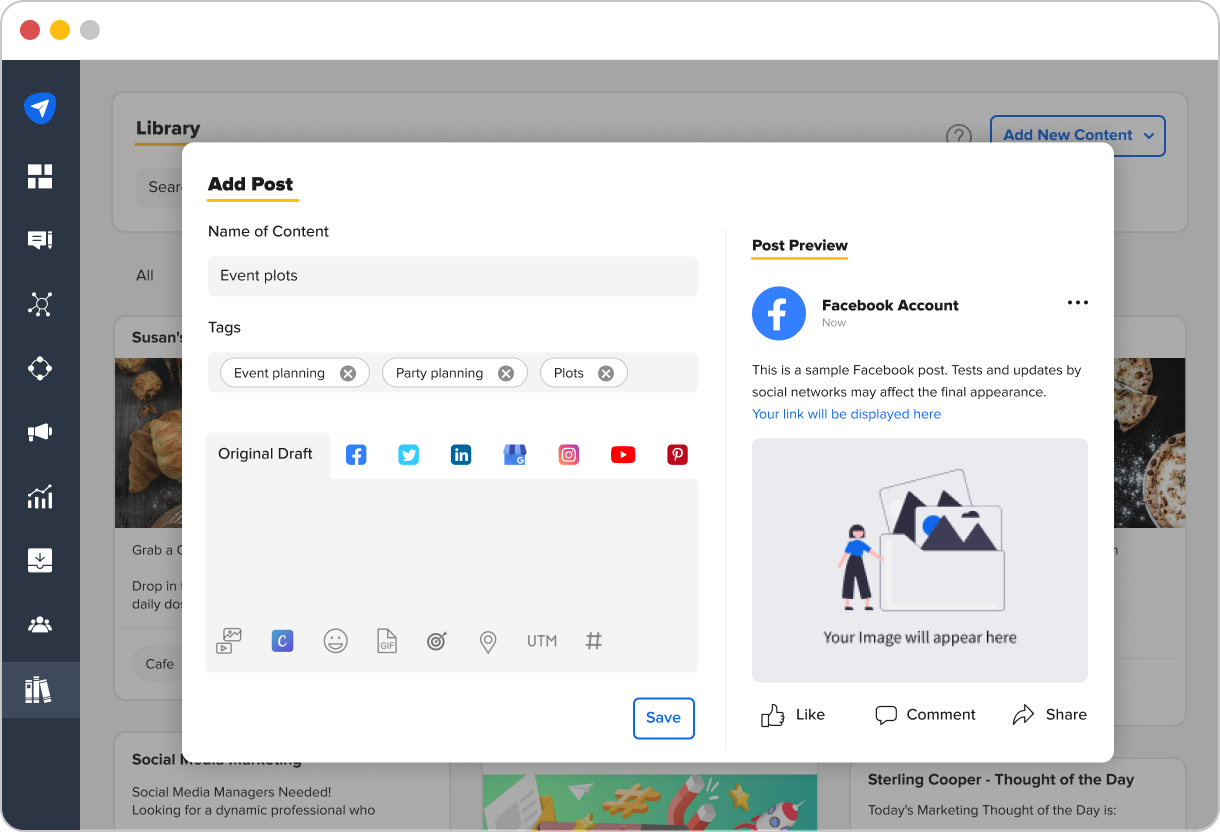Viewport: 1220px width, 832px height.
Task: Open the Canva design icon
Action: coord(282,641)
